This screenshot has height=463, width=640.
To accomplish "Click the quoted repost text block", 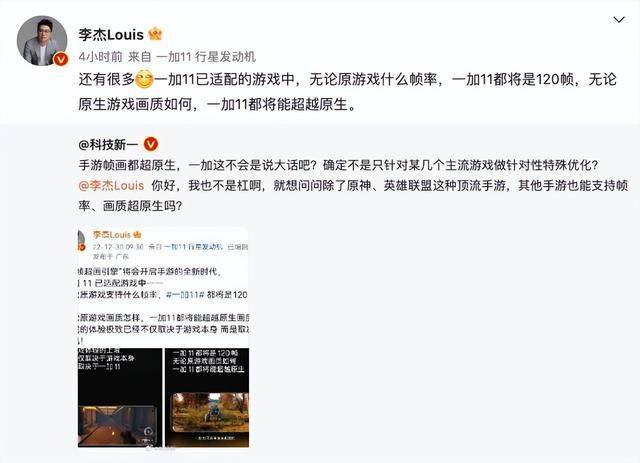I will pyautogui.click(x=353, y=185).
